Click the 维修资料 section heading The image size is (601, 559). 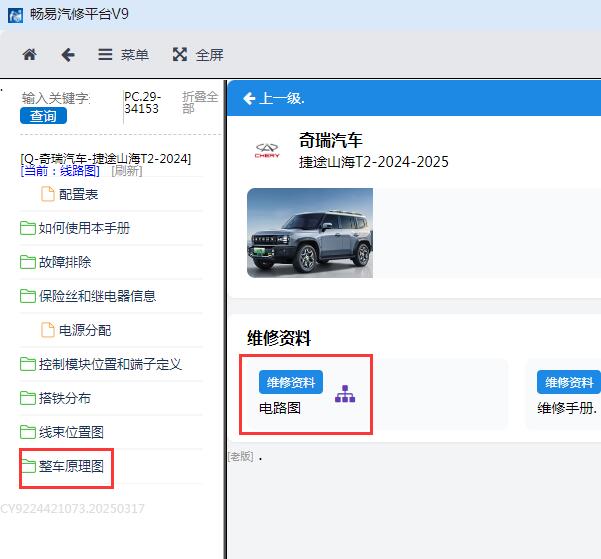point(279,338)
